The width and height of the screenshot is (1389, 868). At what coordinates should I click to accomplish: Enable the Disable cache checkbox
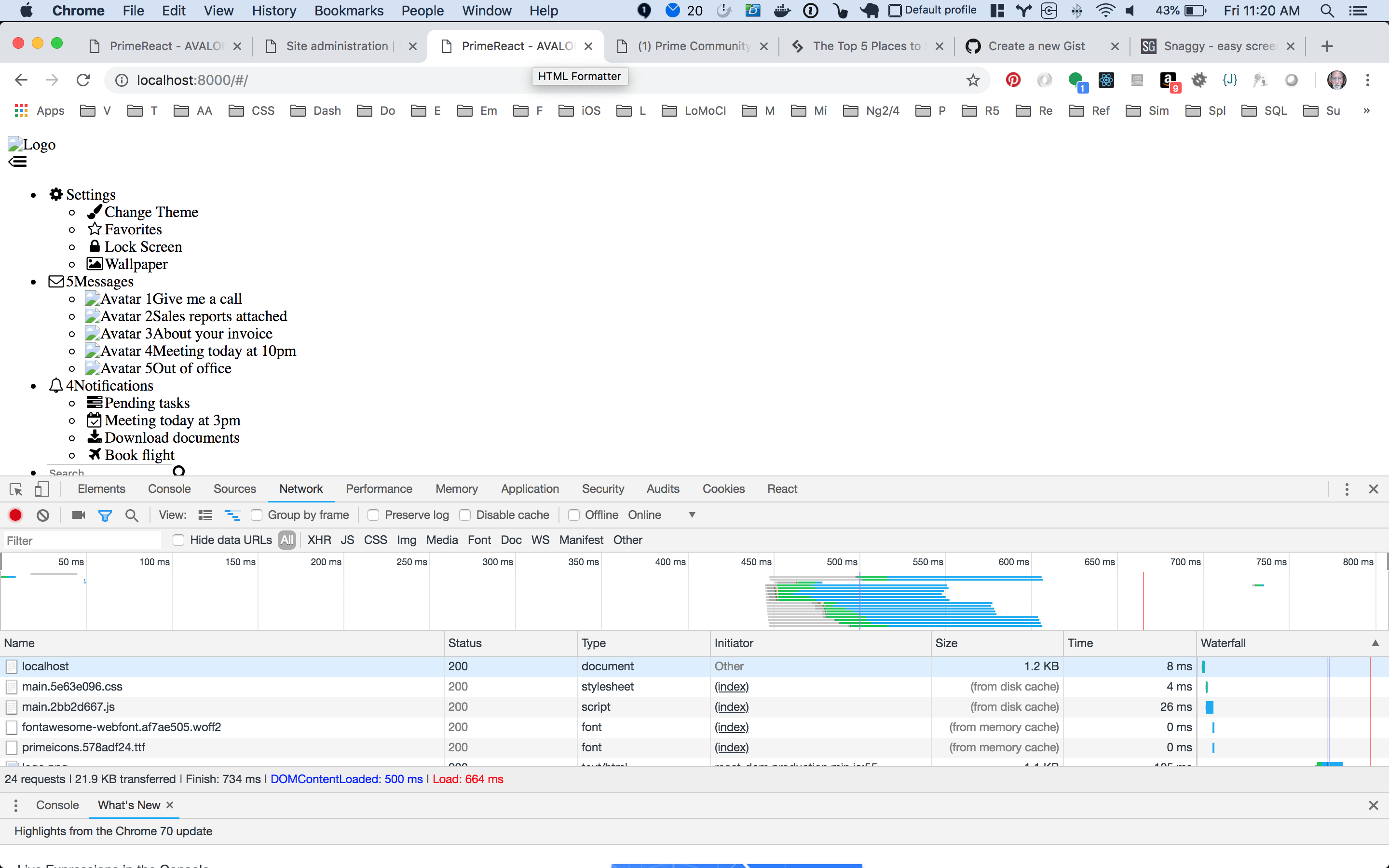coord(465,515)
